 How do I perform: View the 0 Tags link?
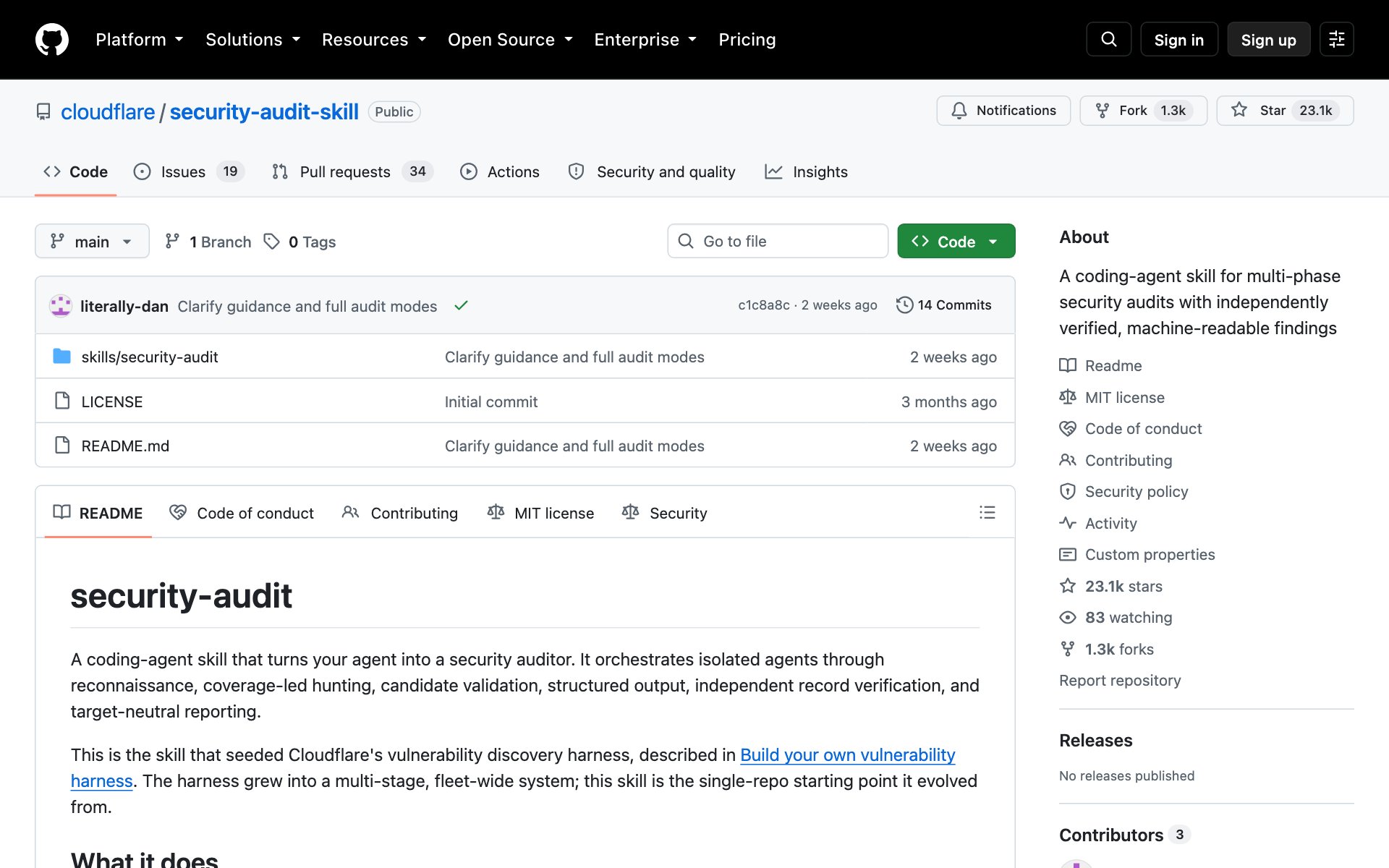(300, 242)
